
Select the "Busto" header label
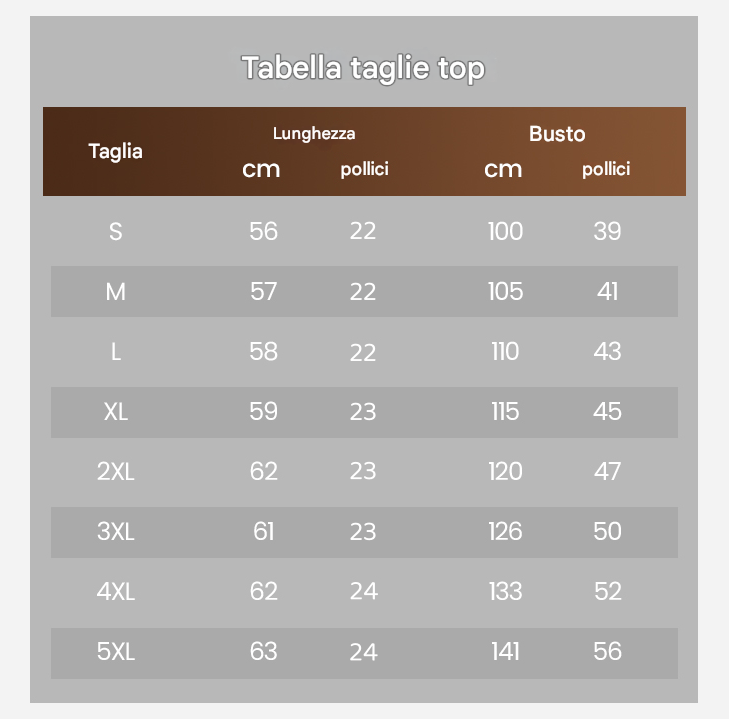pyautogui.click(x=557, y=133)
